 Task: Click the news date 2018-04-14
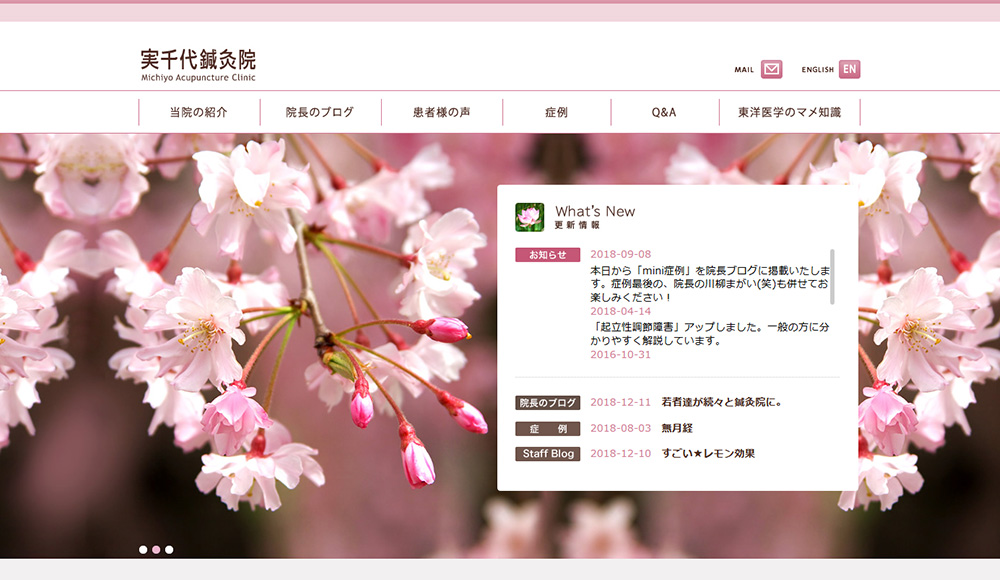click(621, 311)
